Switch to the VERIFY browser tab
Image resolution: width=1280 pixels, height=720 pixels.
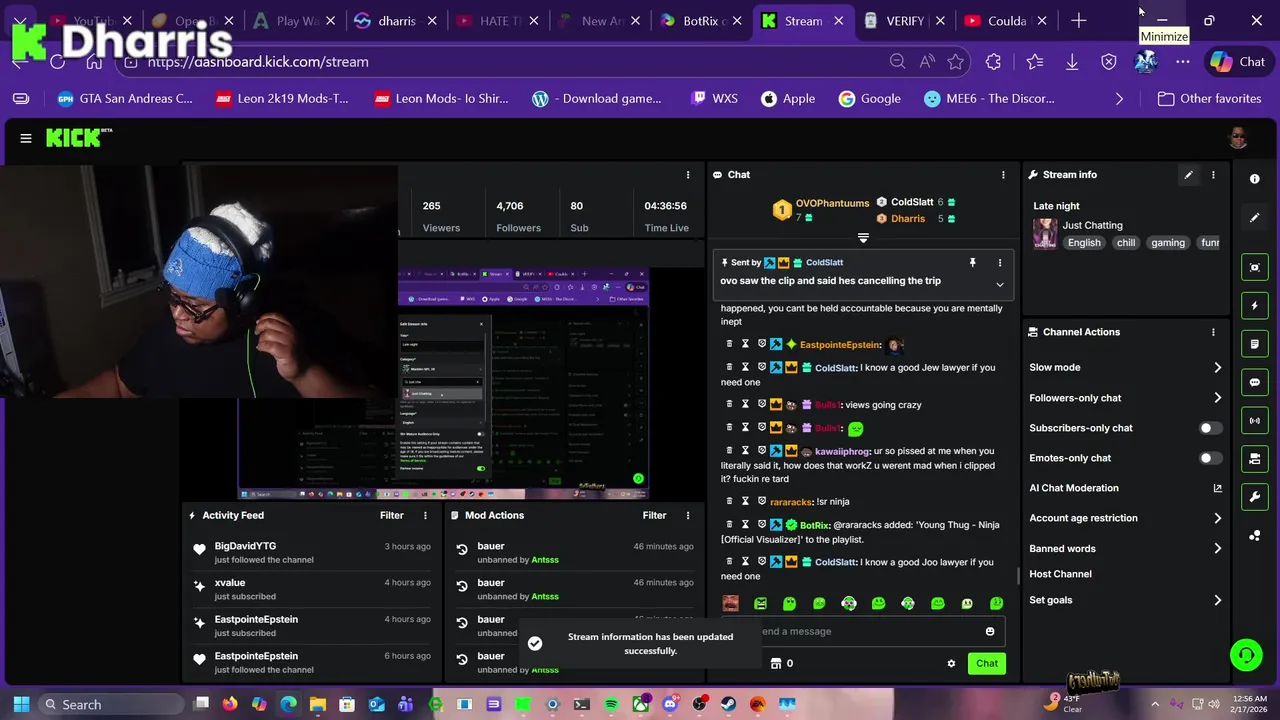[x=904, y=21]
